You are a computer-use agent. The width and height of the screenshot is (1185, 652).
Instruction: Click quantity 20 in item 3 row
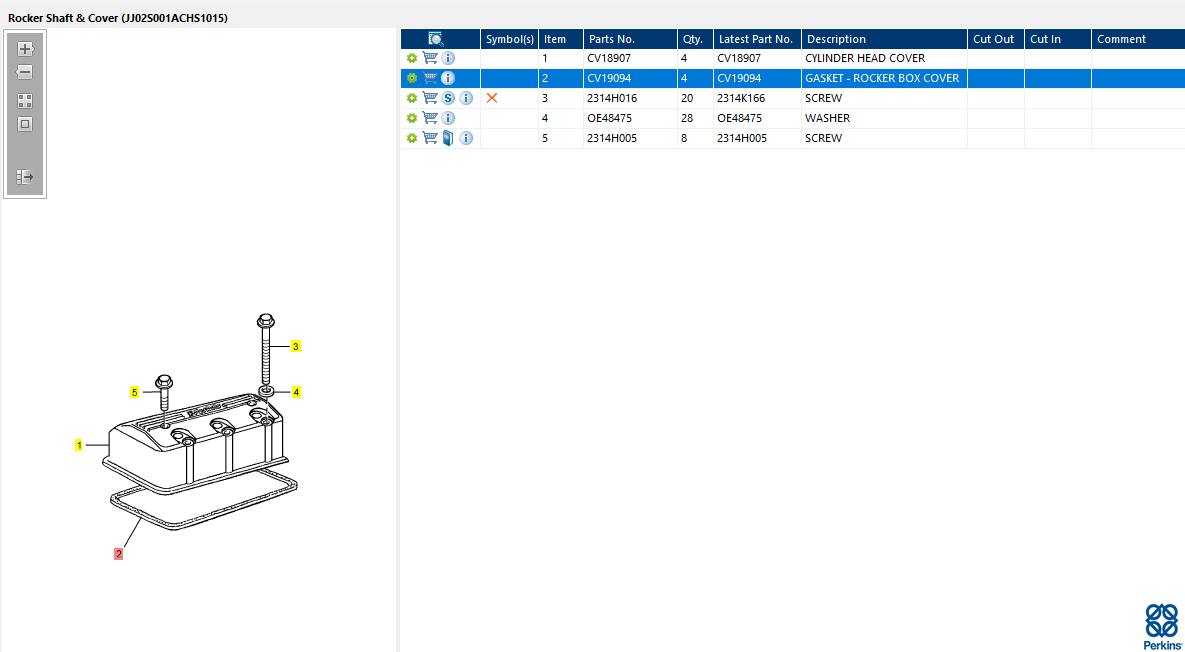pos(687,98)
